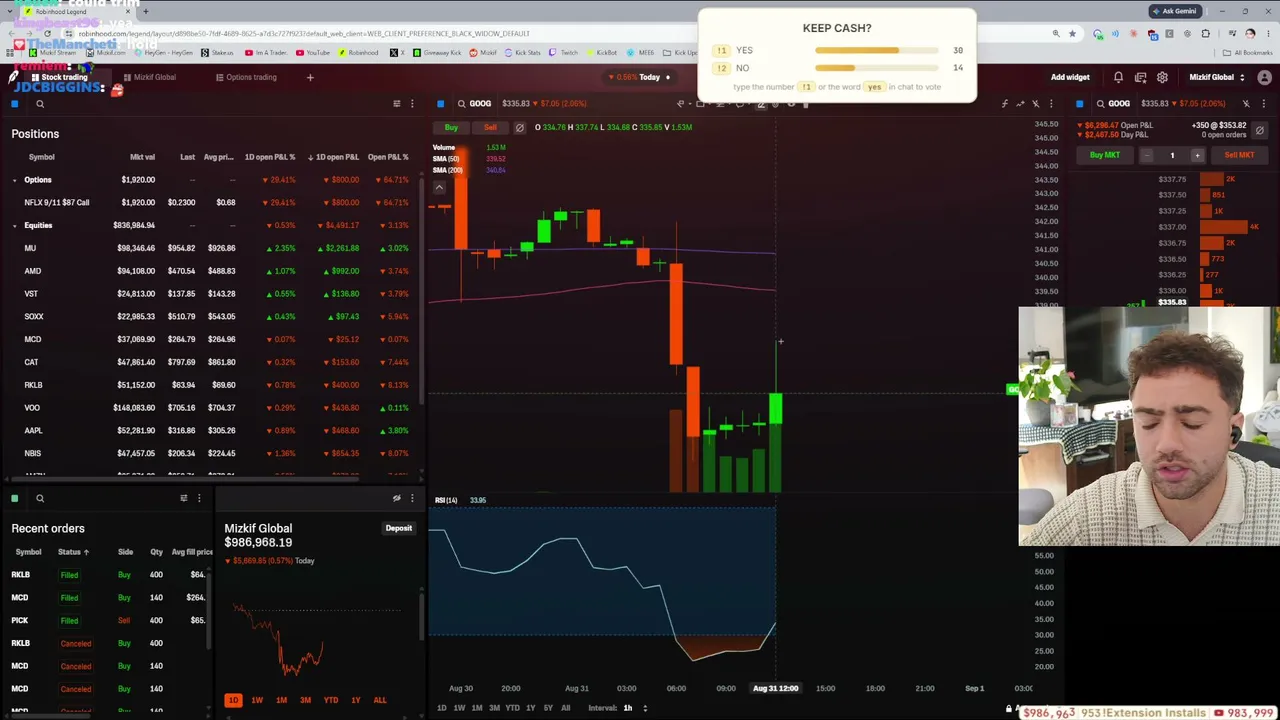Click the Buy button on GOOG chart
1280x720 pixels.
click(x=451, y=127)
